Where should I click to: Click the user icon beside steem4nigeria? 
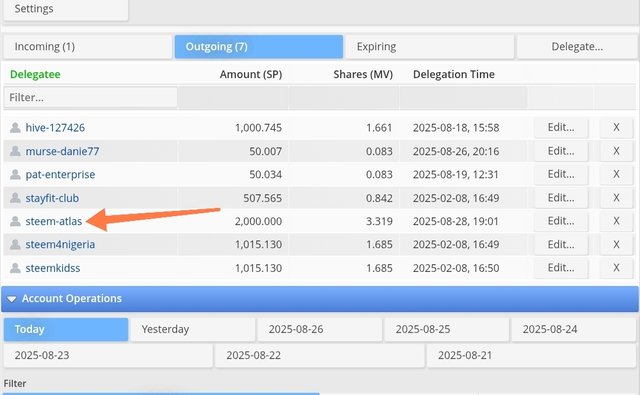(15, 244)
